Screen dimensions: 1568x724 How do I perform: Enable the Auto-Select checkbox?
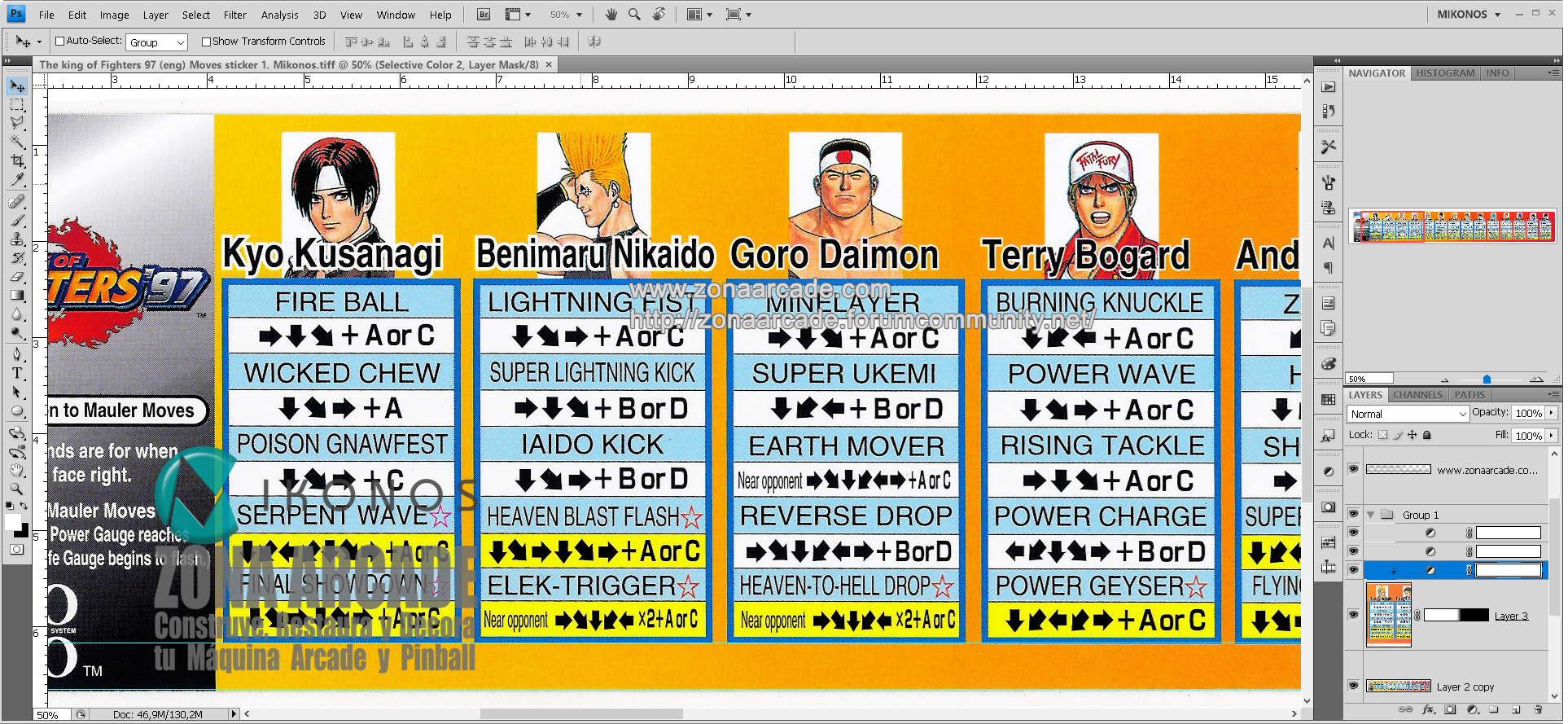(59, 41)
